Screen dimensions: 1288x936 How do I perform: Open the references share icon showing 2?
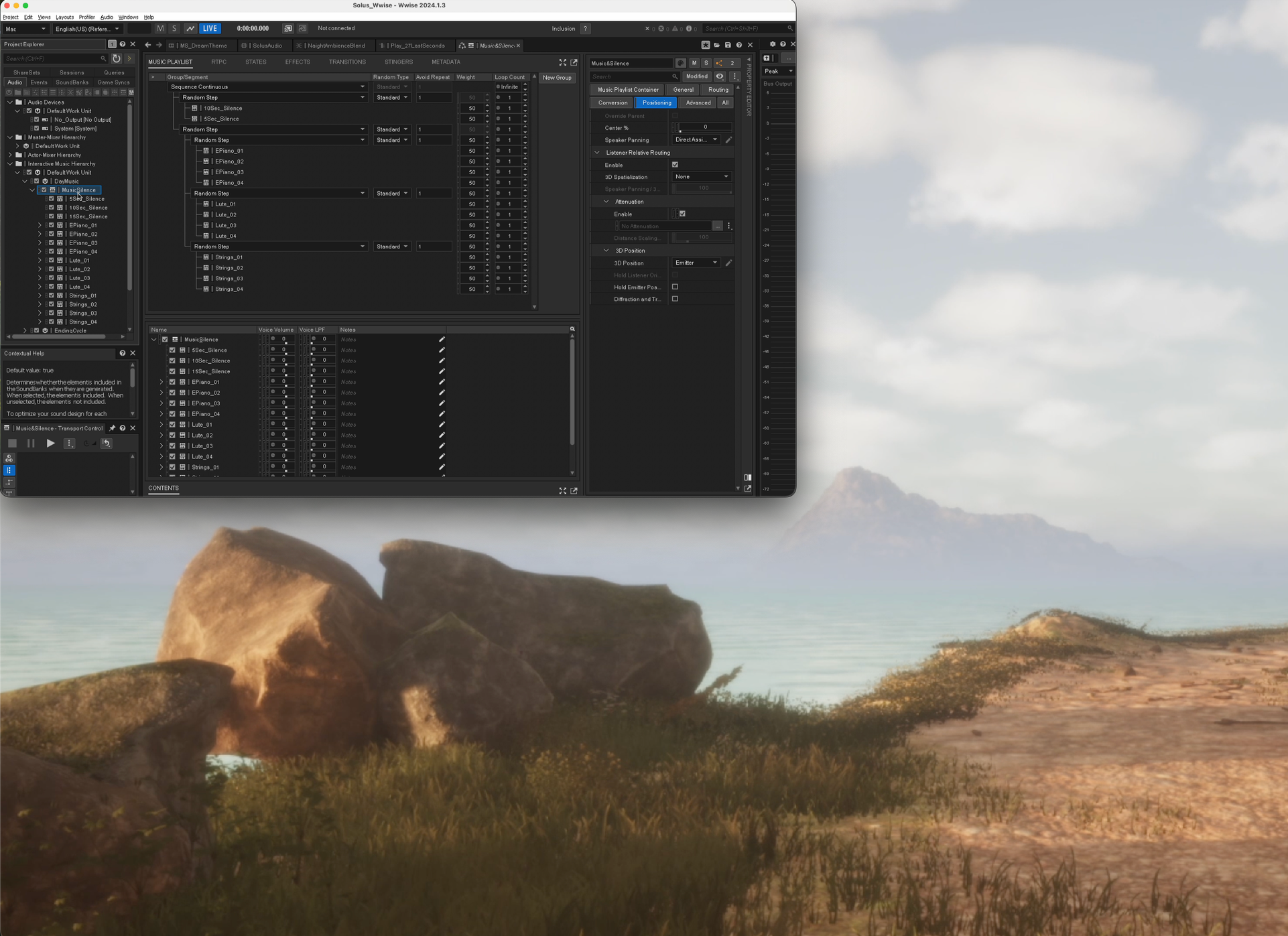pos(725,63)
